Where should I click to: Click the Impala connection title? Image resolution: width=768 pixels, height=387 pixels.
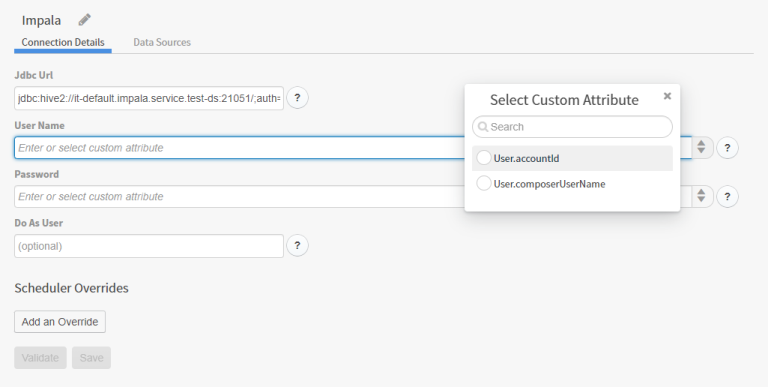[x=41, y=20]
